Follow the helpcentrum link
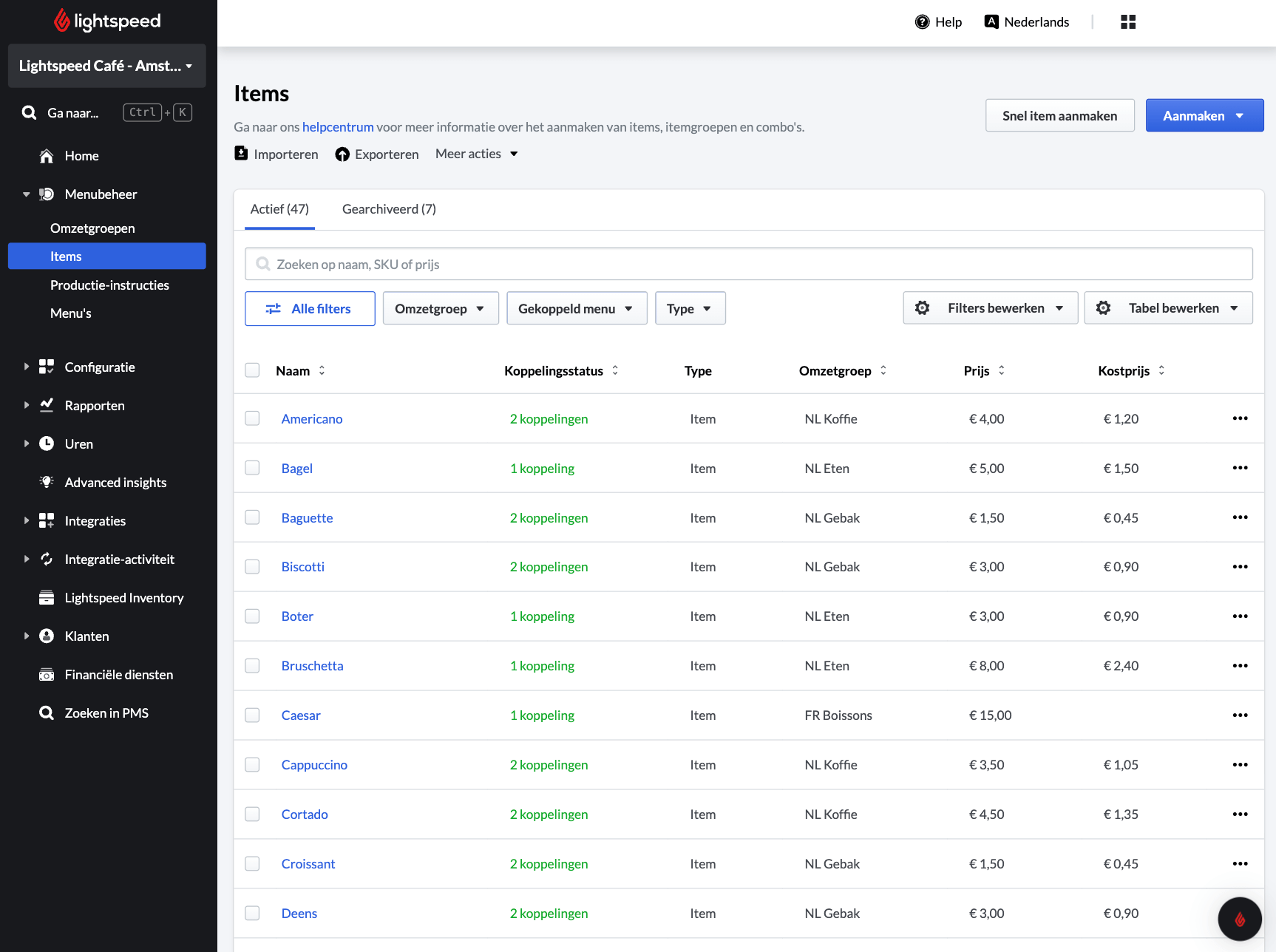 tap(338, 127)
